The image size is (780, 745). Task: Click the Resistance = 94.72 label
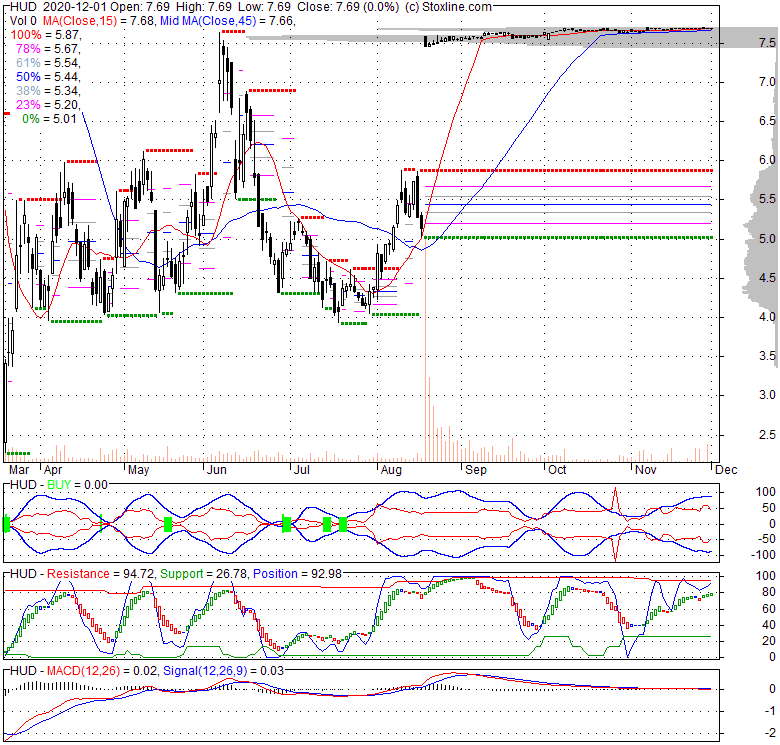click(100, 574)
